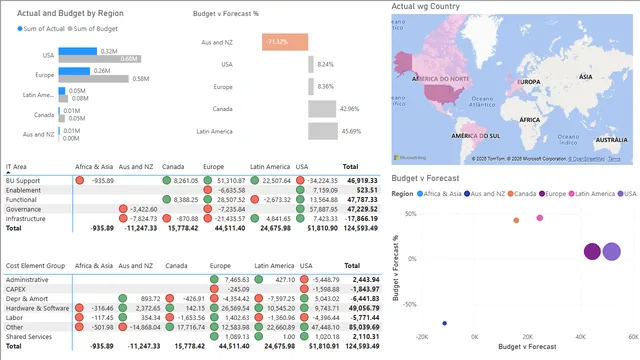Select USA in scatter chart legend
640x360 pixels.
tap(627, 193)
